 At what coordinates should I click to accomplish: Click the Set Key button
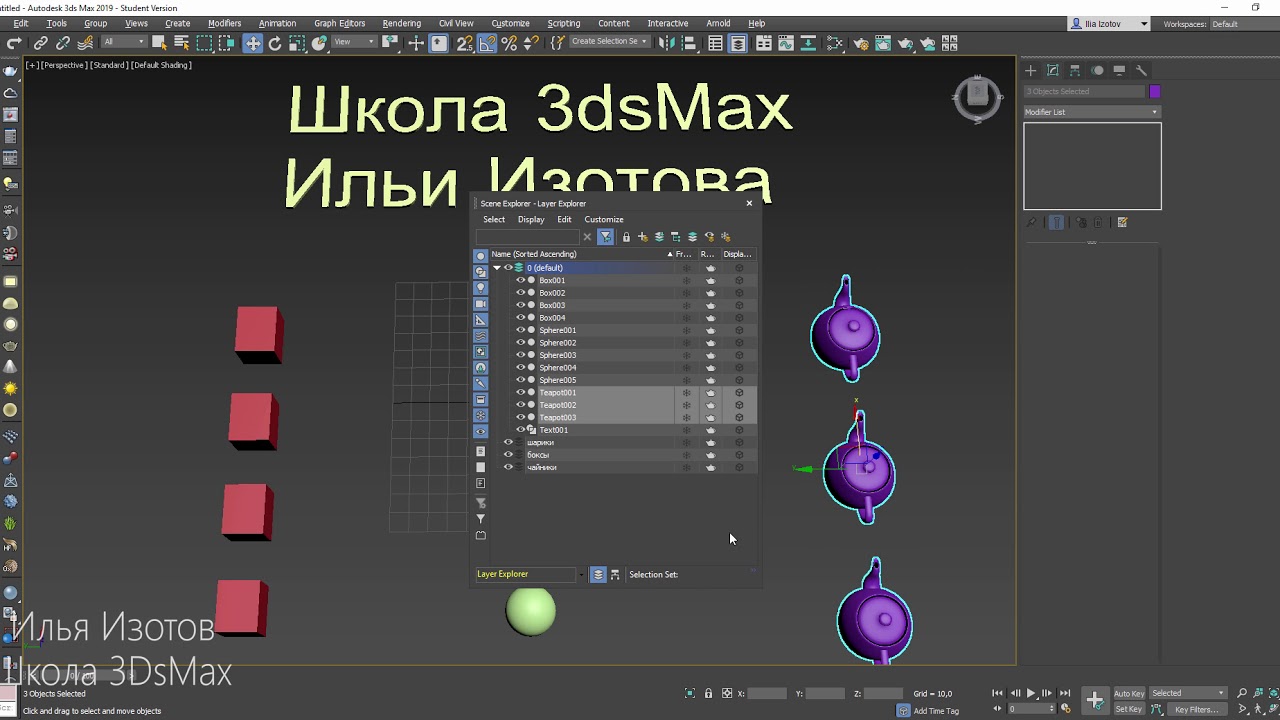coord(1129,709)
